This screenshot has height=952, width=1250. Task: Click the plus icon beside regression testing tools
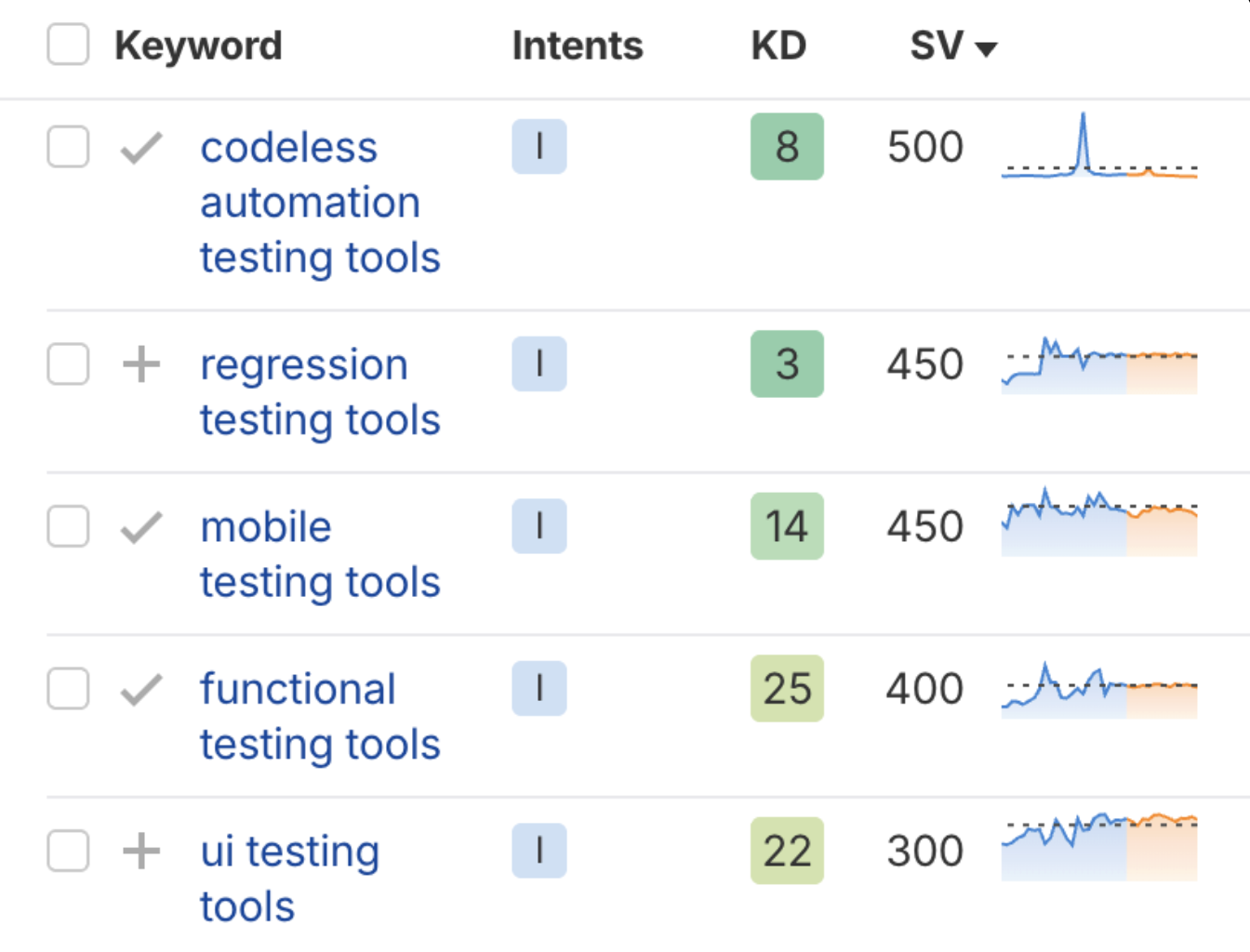coord(140,364)
